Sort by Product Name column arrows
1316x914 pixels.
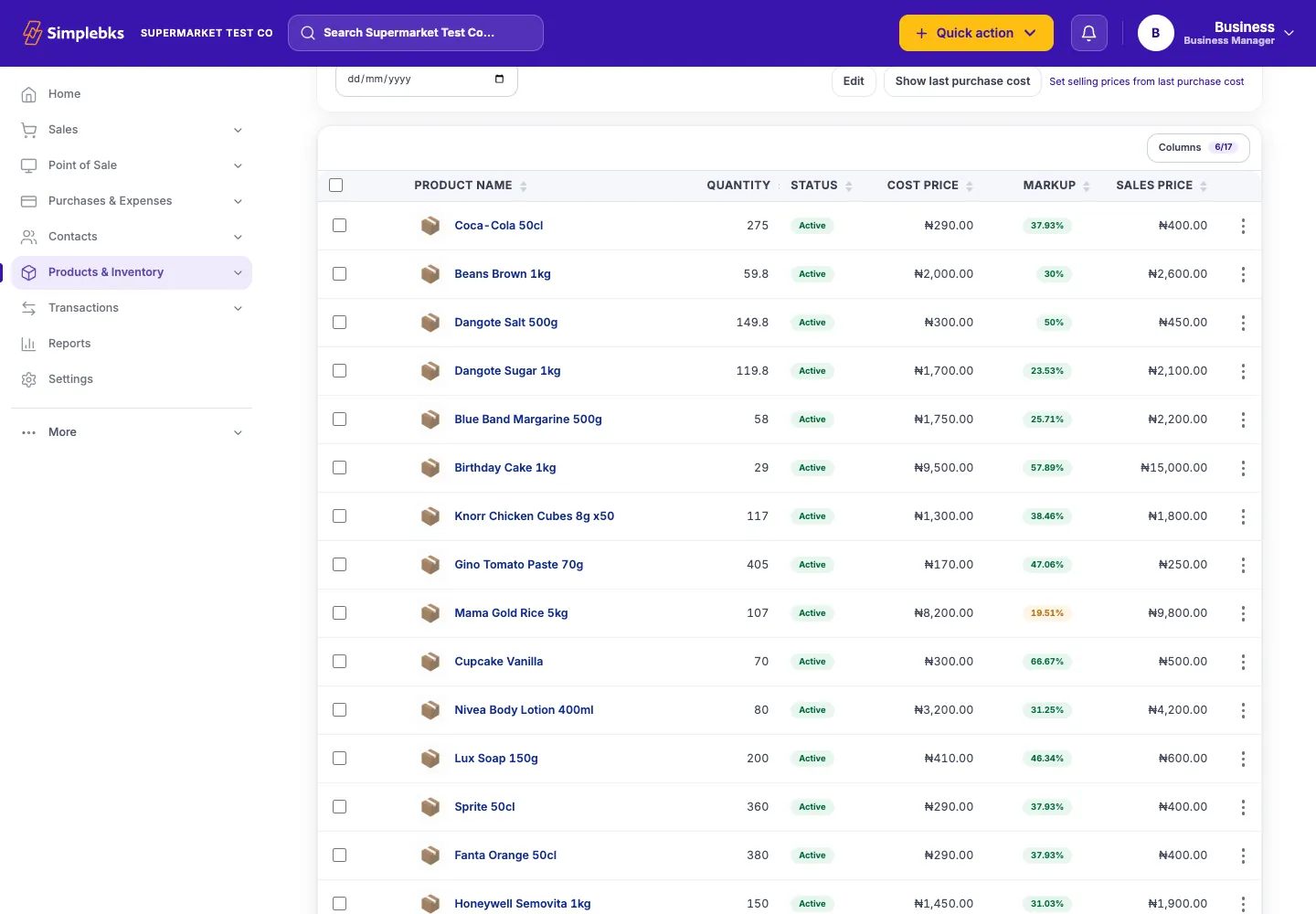(x=524, y=186)
